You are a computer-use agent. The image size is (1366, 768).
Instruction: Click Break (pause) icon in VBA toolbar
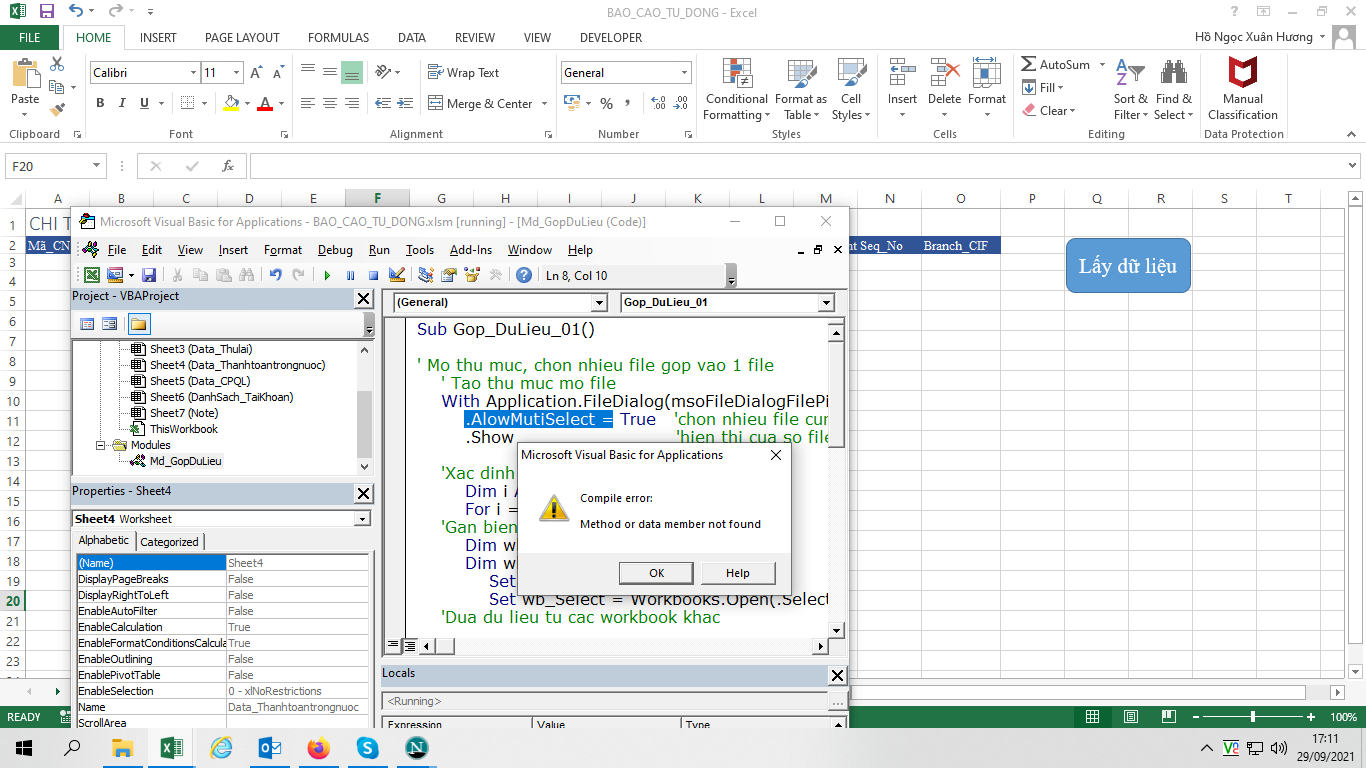click(350, 275)
